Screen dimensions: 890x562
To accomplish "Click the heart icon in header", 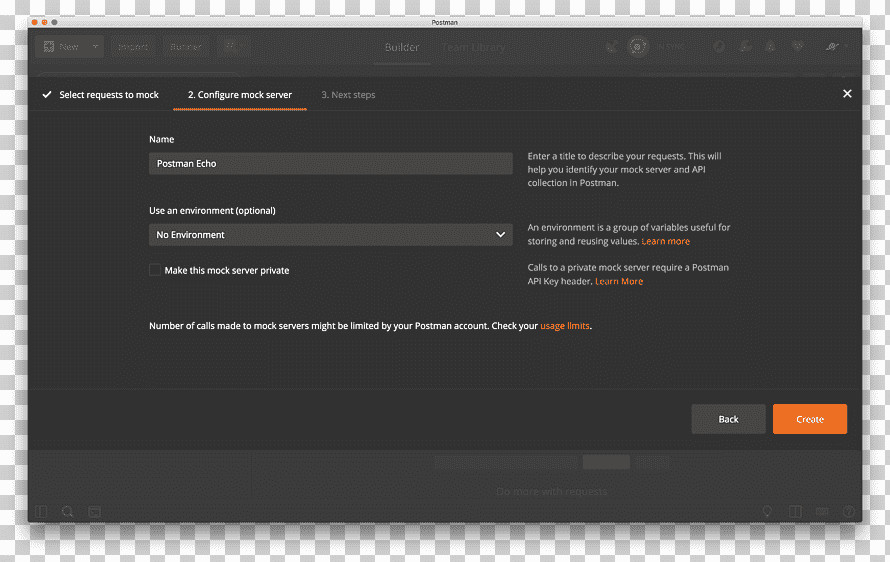I will pos(797,47).
